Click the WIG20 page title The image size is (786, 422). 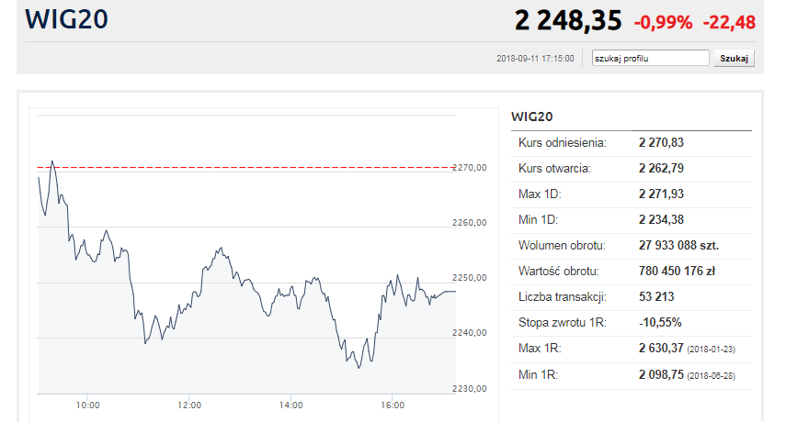pyautogui.click(x=67, y=20)
